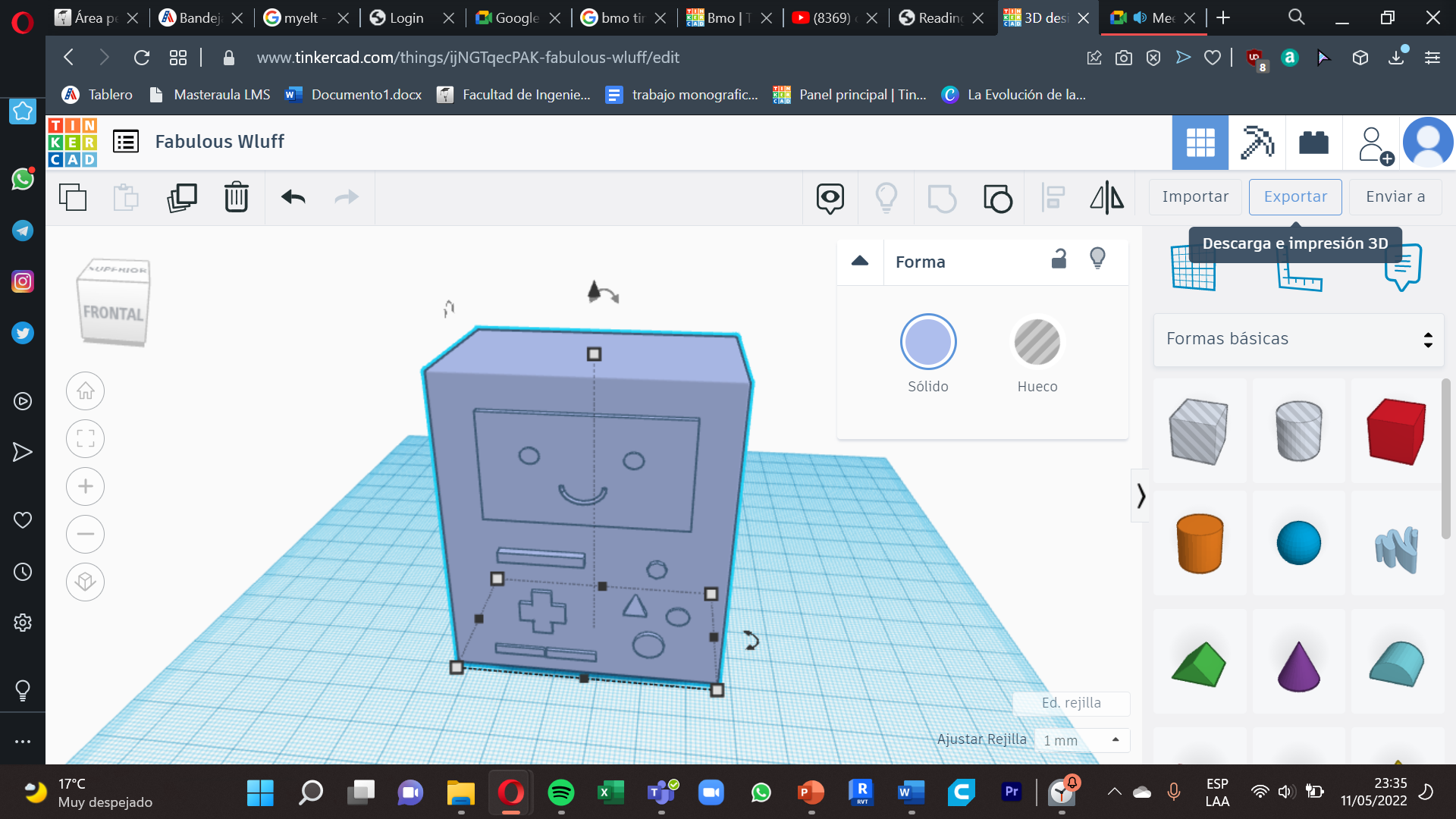This screenshot has height=819, width=1456.
Task: Select the Workplane tool icon
Action: (x=1193, y=269)
